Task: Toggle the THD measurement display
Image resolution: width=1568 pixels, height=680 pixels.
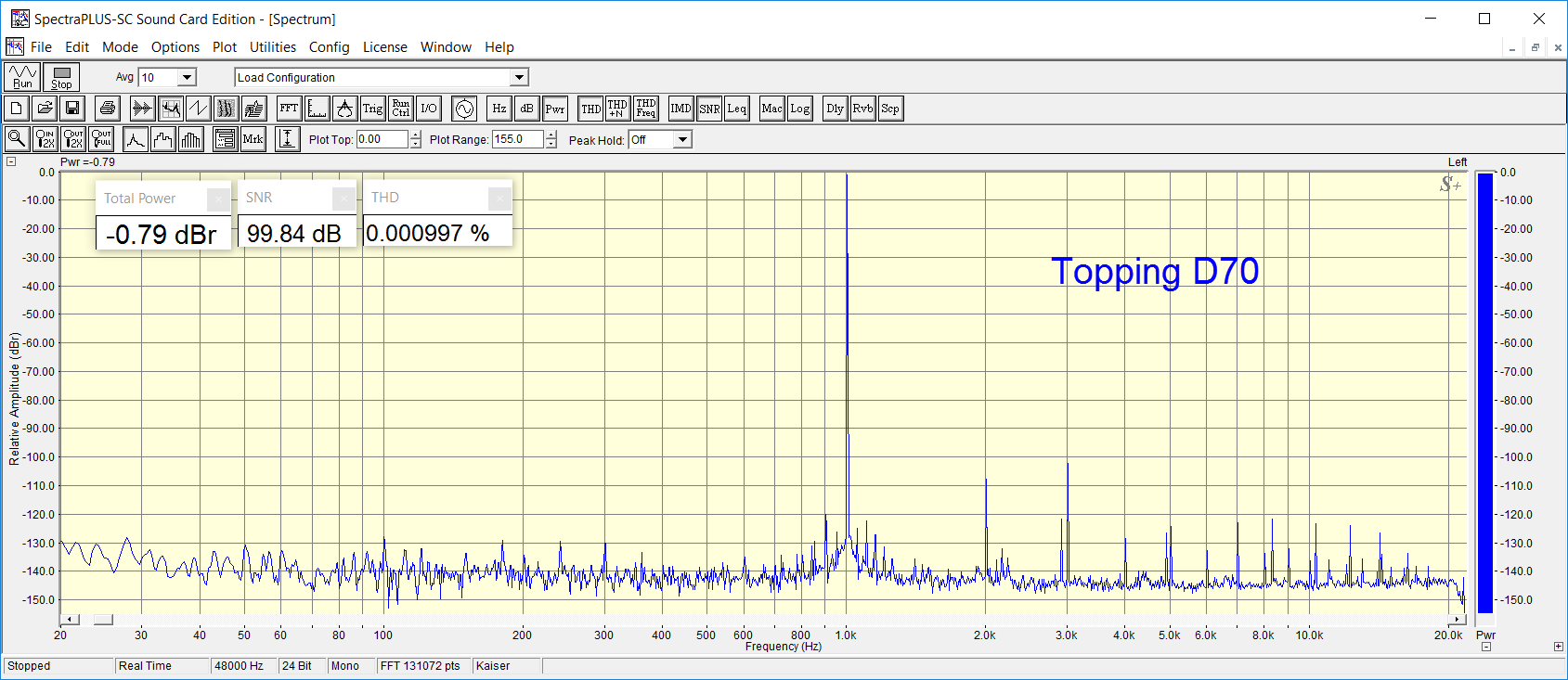Action: pos(590,109)
